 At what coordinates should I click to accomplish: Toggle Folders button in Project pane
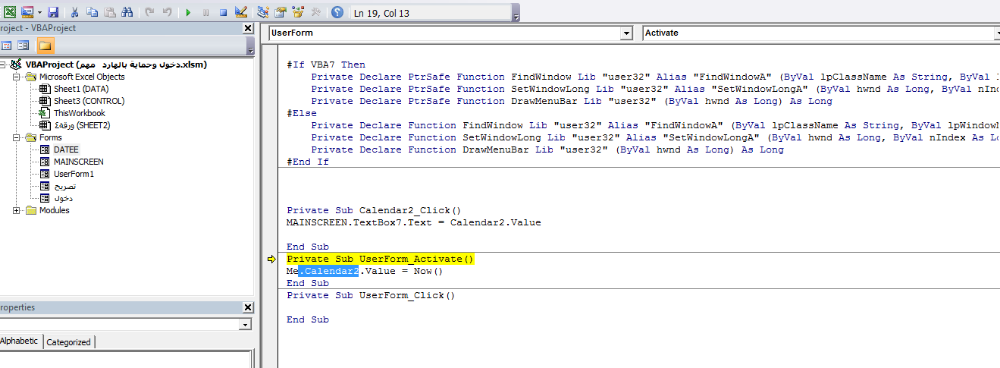(45, 45)
